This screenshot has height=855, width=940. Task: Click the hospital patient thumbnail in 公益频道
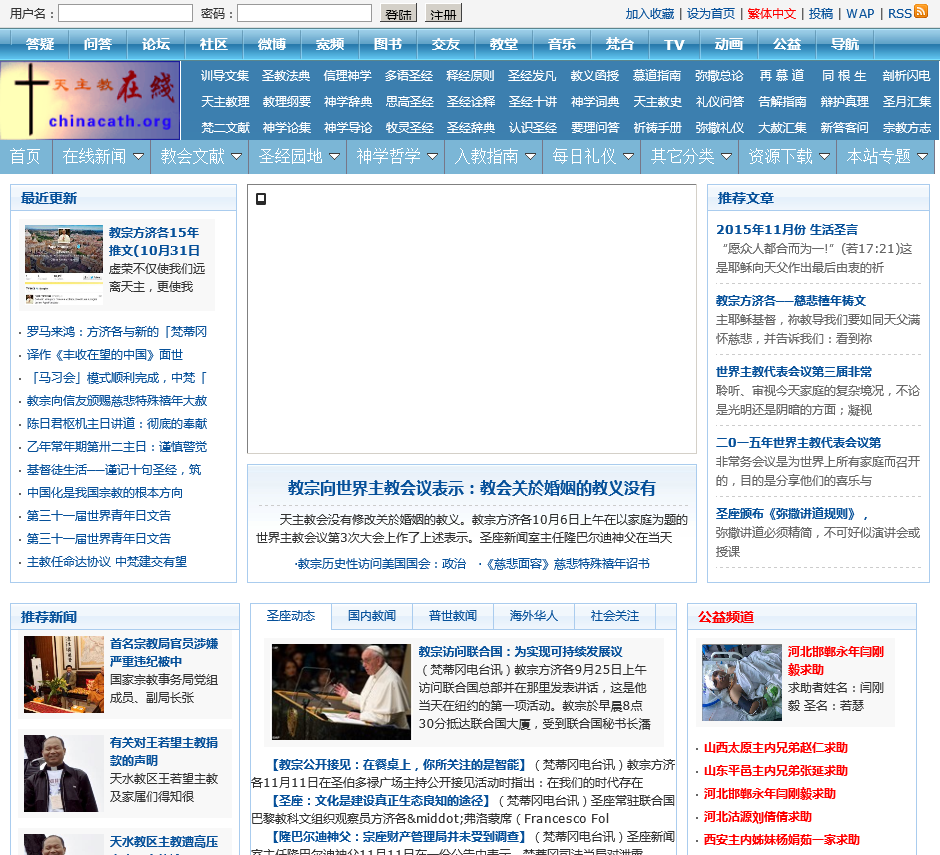[742, 682]
